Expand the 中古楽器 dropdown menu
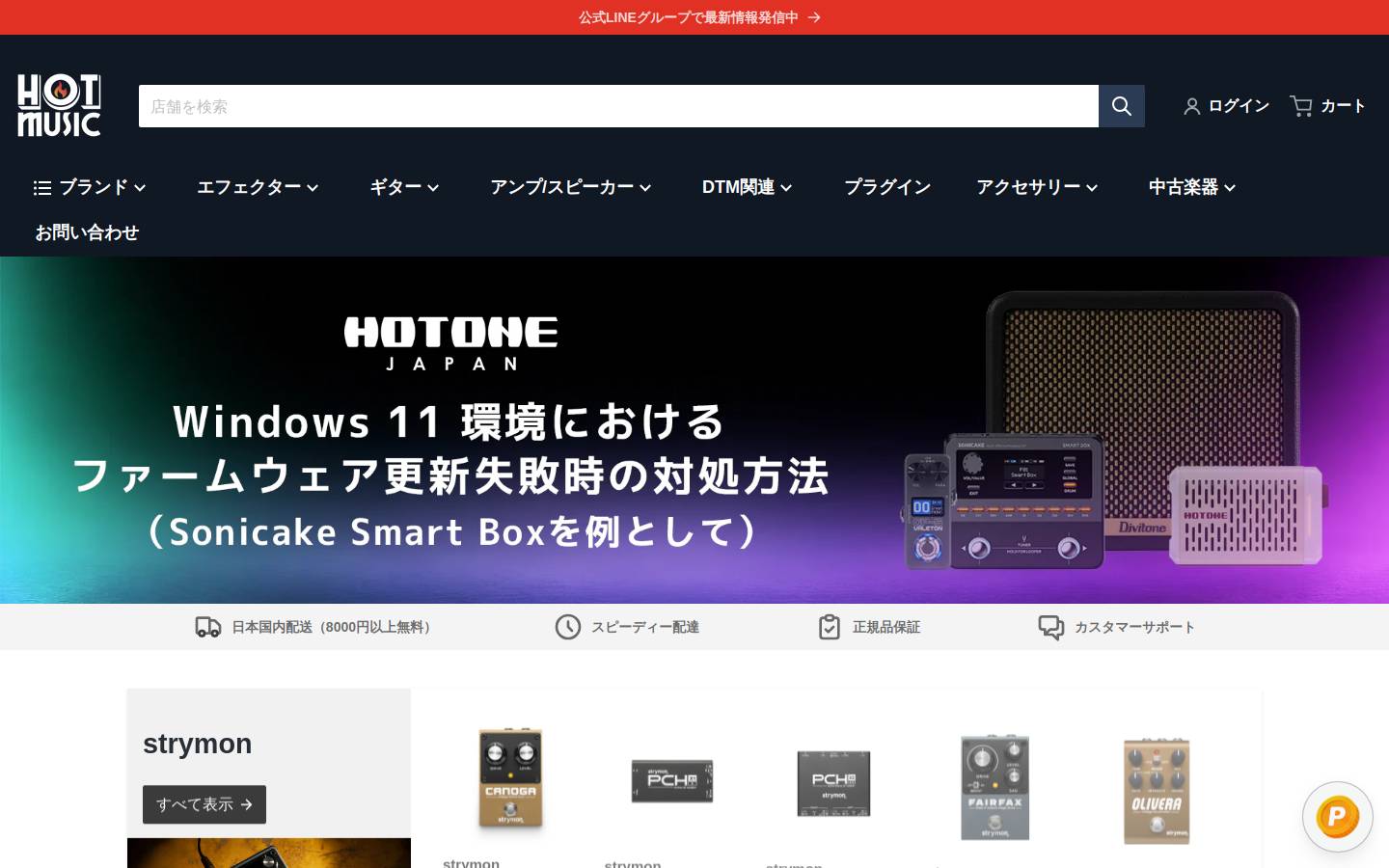The image size is (1389, 868). coord(1192,187)
